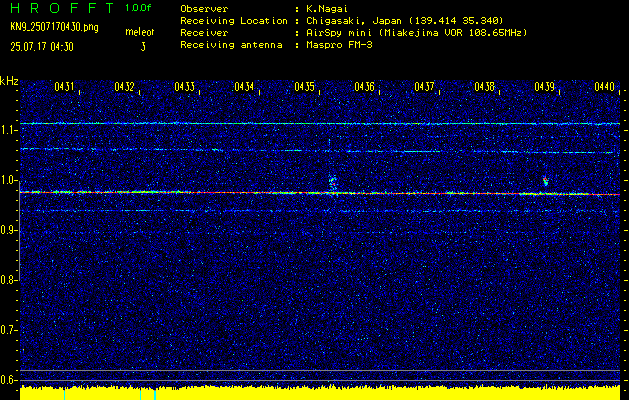Screen dimensions: 629x400
Task: Select the 0436 time marker
Action: (x=365, y=86)
